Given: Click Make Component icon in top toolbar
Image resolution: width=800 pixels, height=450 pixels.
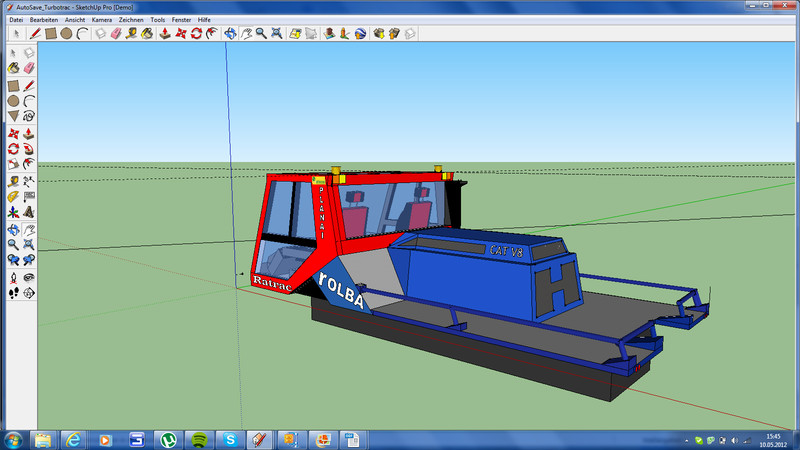Looking at the screenshot, I should 101,34.
